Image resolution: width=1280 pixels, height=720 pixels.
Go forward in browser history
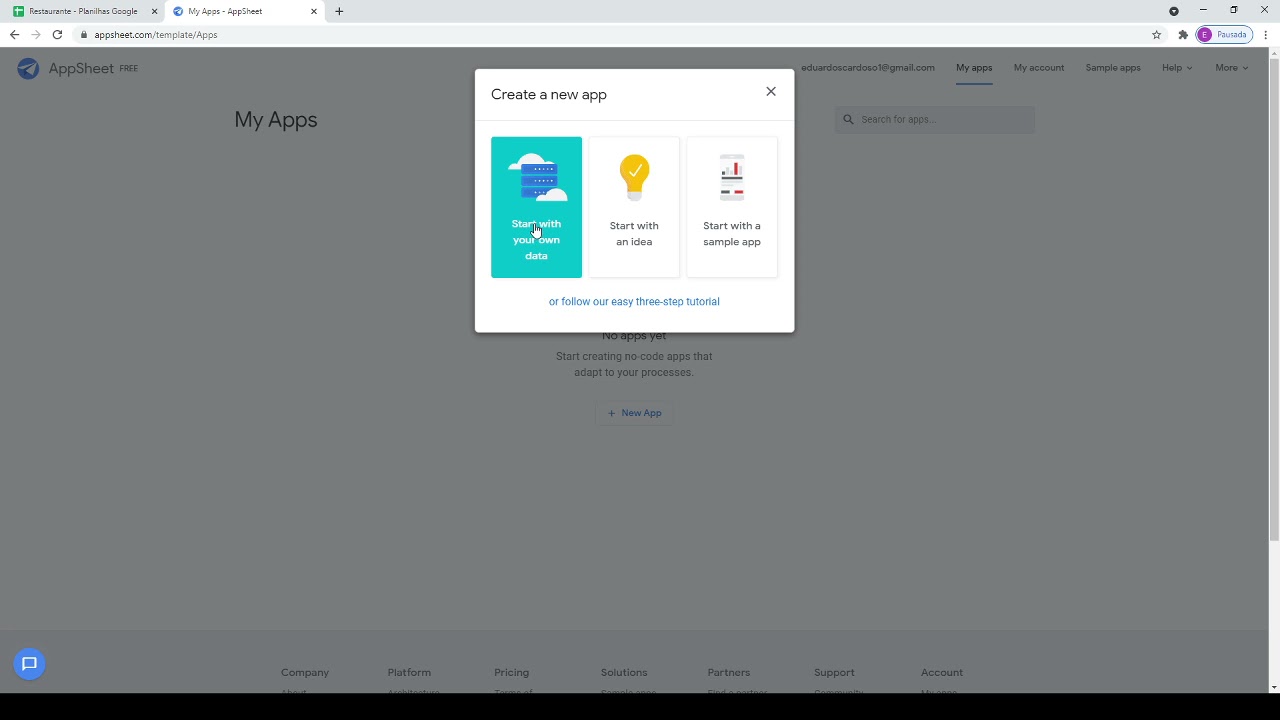[x=36, y=35]
